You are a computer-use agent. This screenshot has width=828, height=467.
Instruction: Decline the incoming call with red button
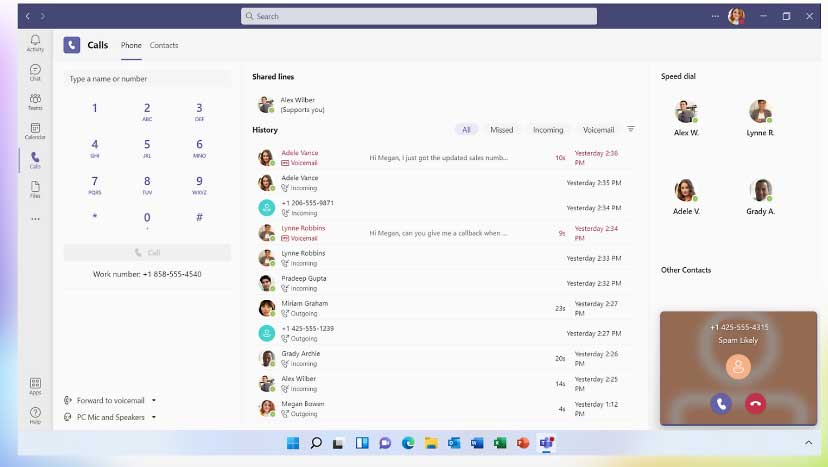(755, 403)
